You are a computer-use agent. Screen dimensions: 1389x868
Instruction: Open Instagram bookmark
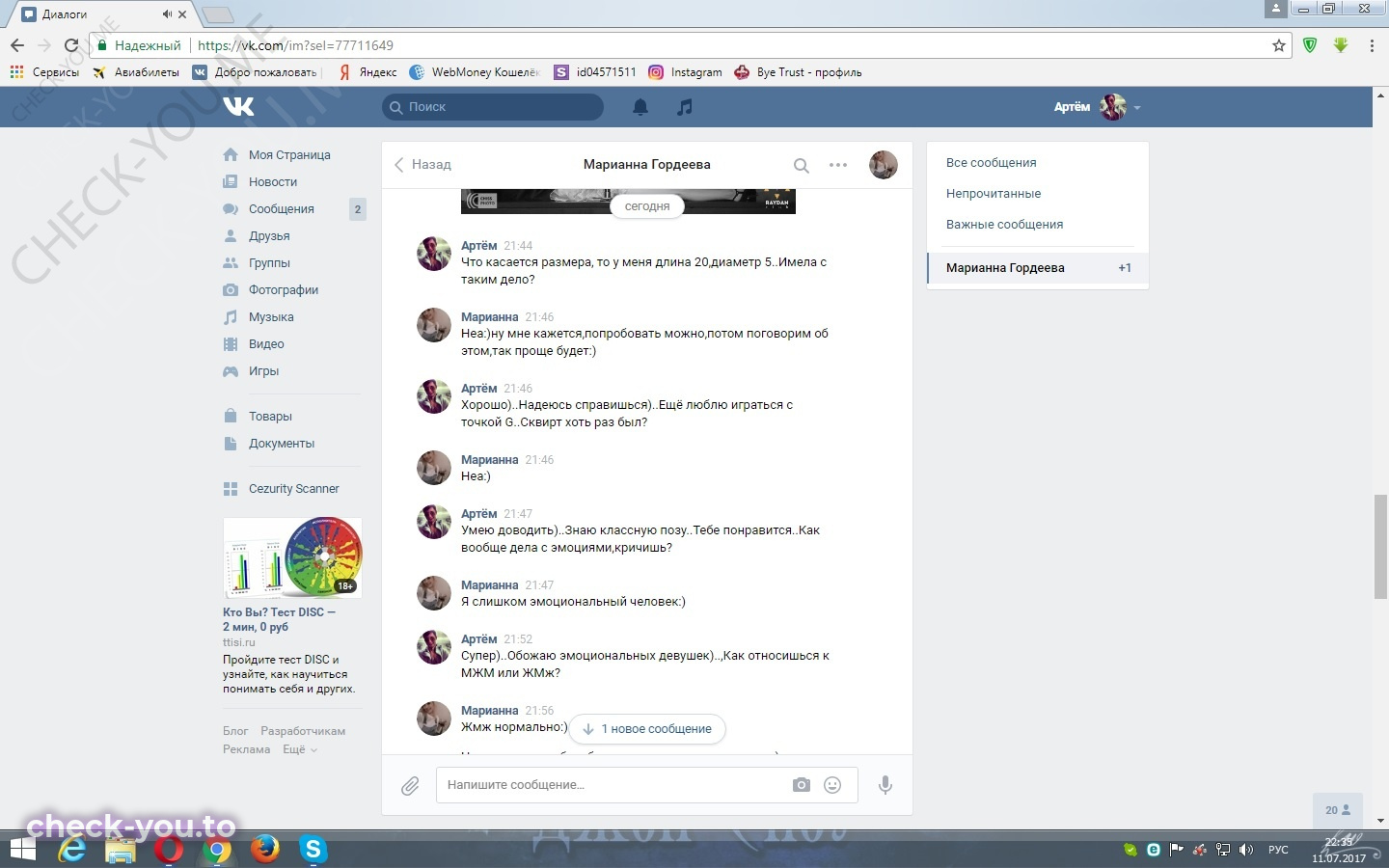(685, 72)
